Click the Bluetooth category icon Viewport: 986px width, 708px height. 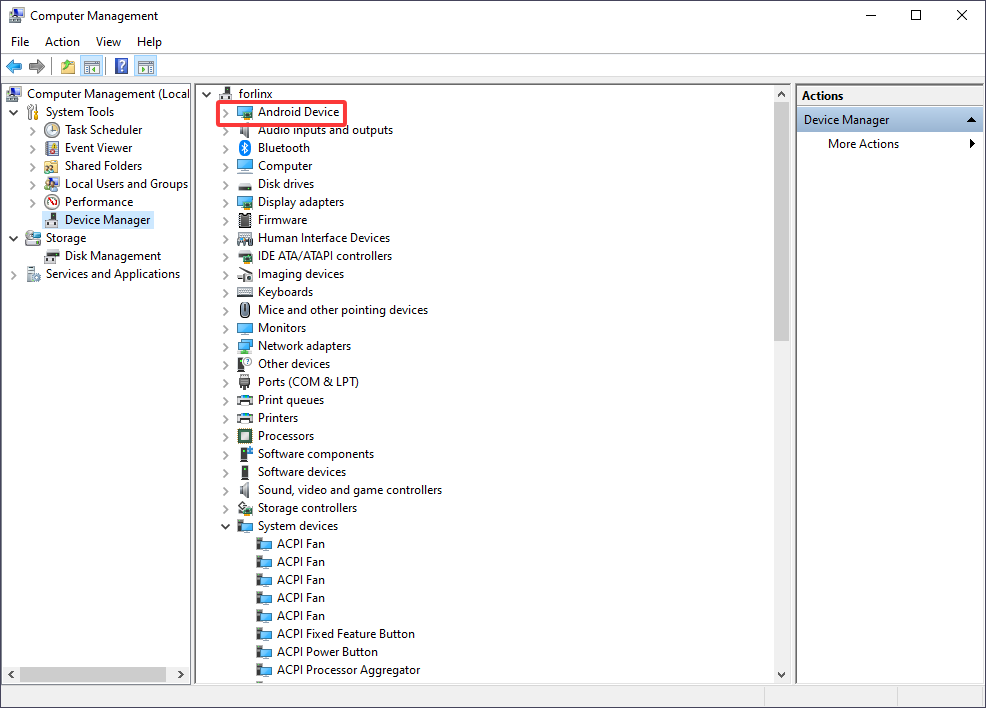[x=245, y=148]
